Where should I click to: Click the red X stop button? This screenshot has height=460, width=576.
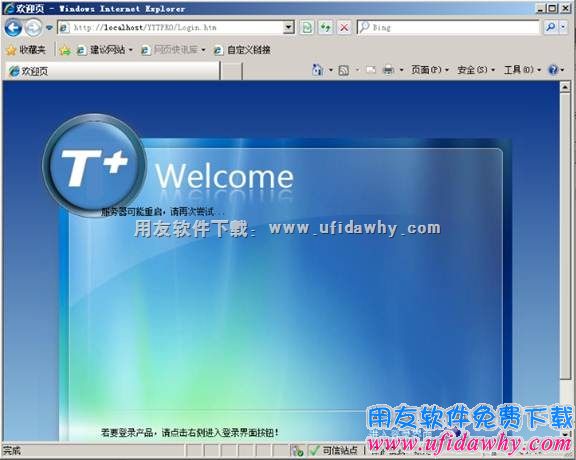click(x=344, y=28)
